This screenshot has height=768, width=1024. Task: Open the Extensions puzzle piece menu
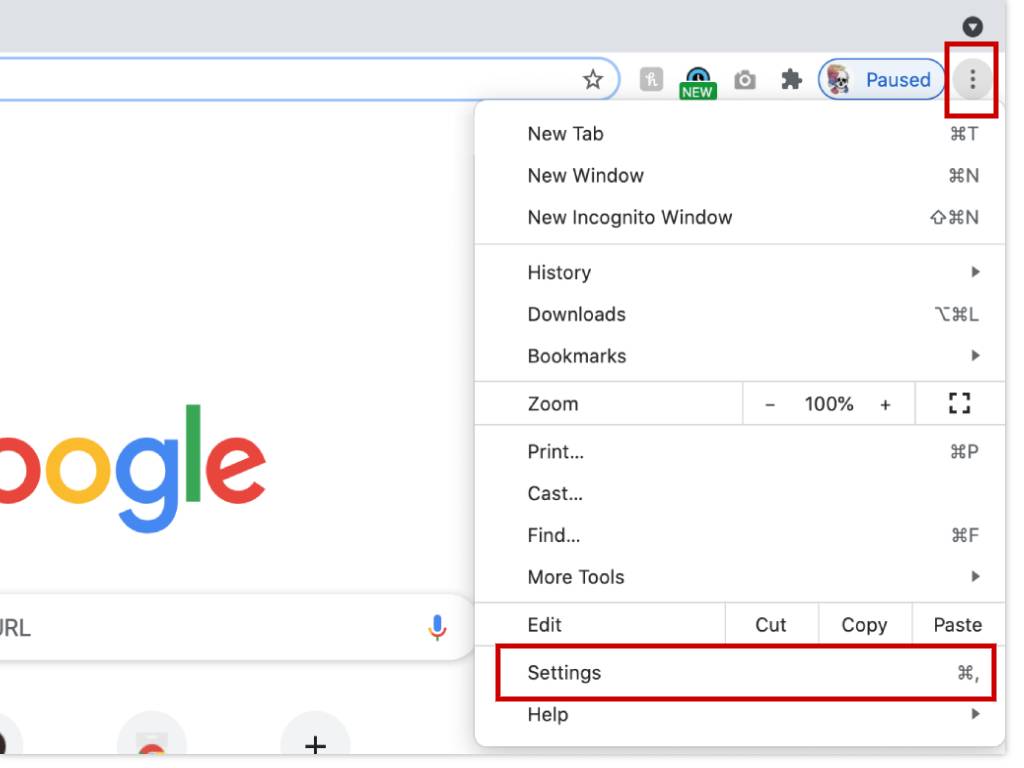791,80
